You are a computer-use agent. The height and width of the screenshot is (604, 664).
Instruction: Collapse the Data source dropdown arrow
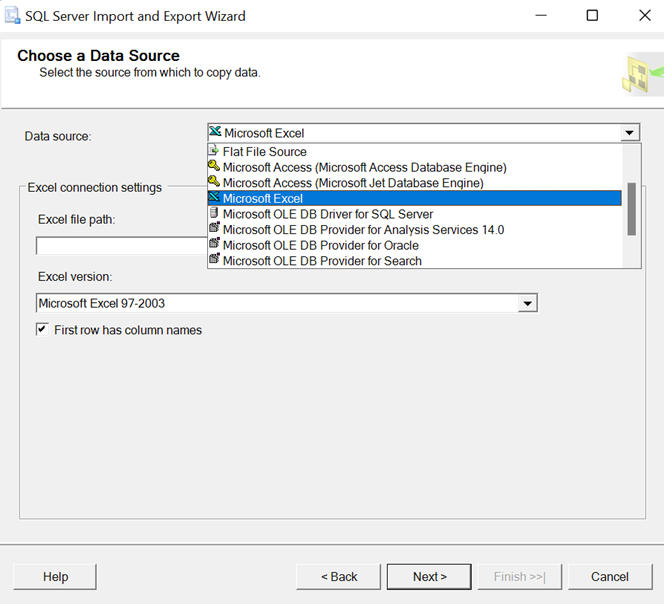pos(629,133)
